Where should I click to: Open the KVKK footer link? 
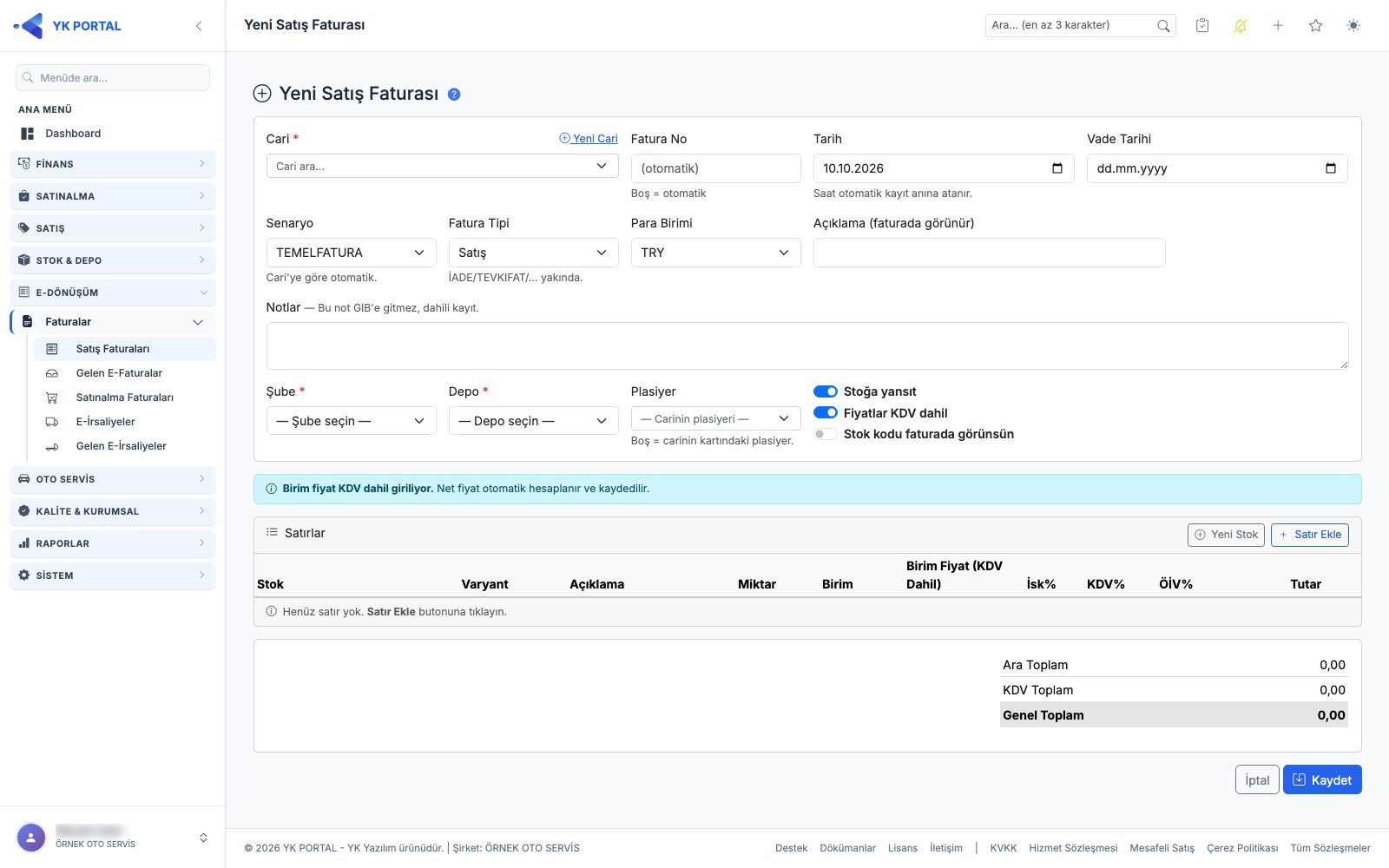[x=1004, y=848]
